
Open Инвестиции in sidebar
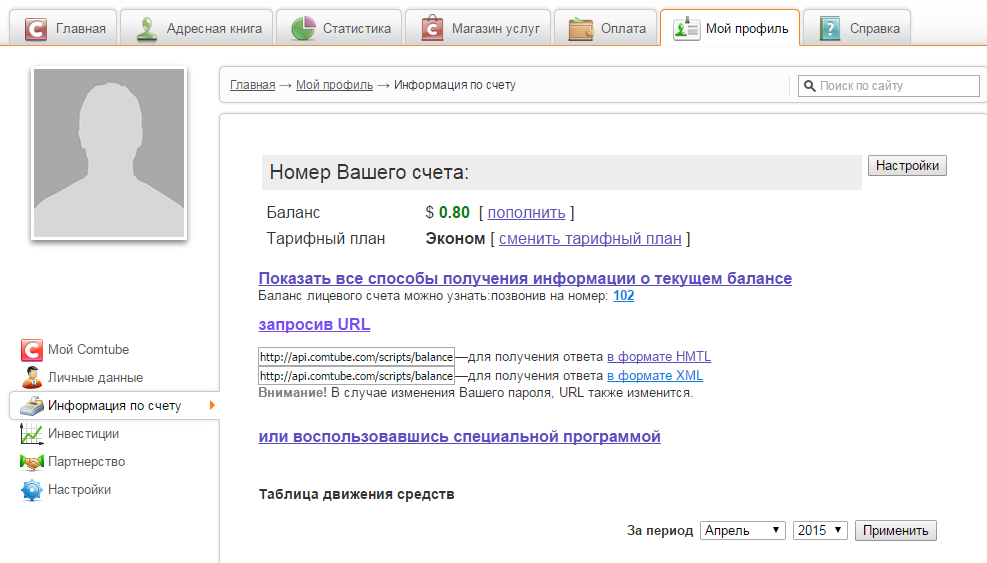84,434
